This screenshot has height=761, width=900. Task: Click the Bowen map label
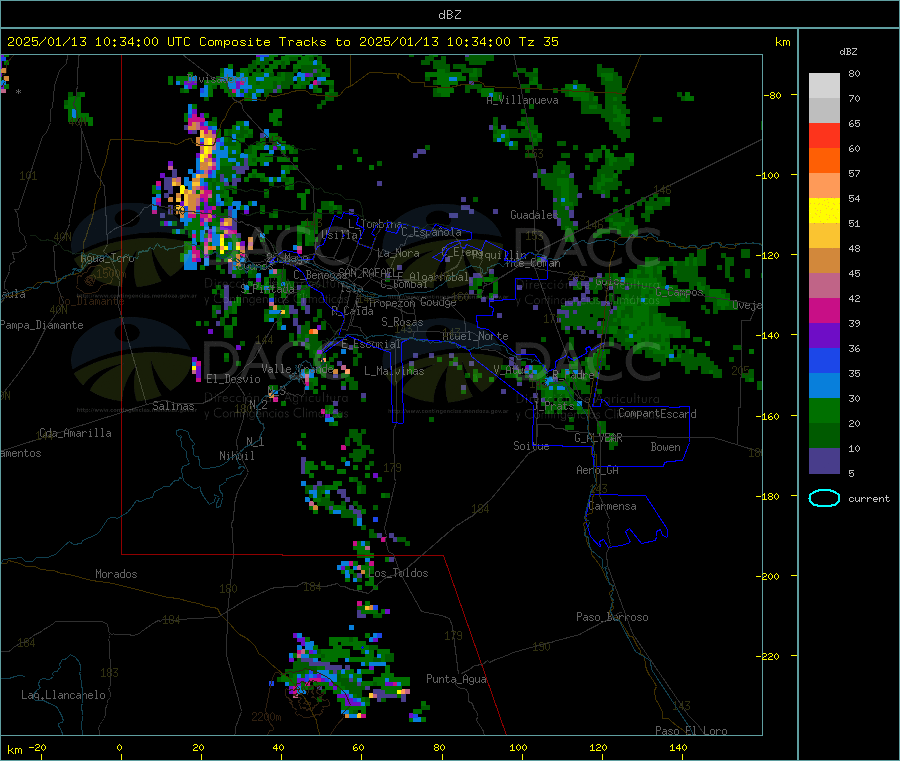(x=665, y=447)
